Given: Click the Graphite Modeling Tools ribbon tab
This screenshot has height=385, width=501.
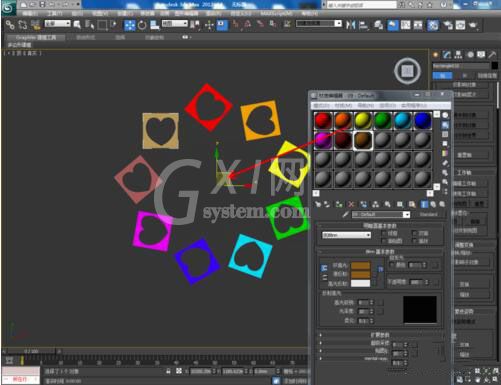Looking at the screenshot, I should [36, 37].
